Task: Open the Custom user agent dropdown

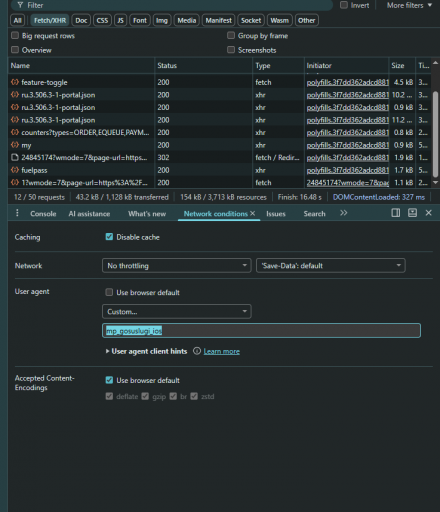Action: point(176,312)
